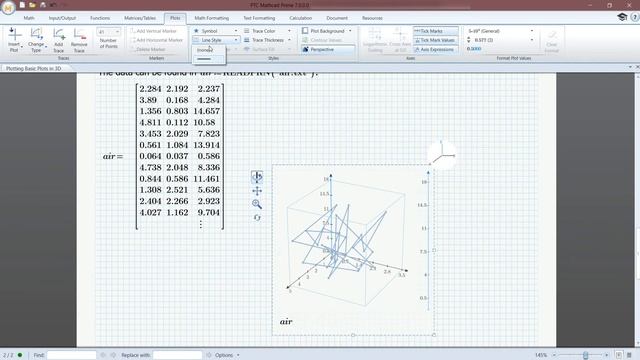
Task: Expand the find Options dropdown
Action: pyautogui.click(x=227, y=355)
